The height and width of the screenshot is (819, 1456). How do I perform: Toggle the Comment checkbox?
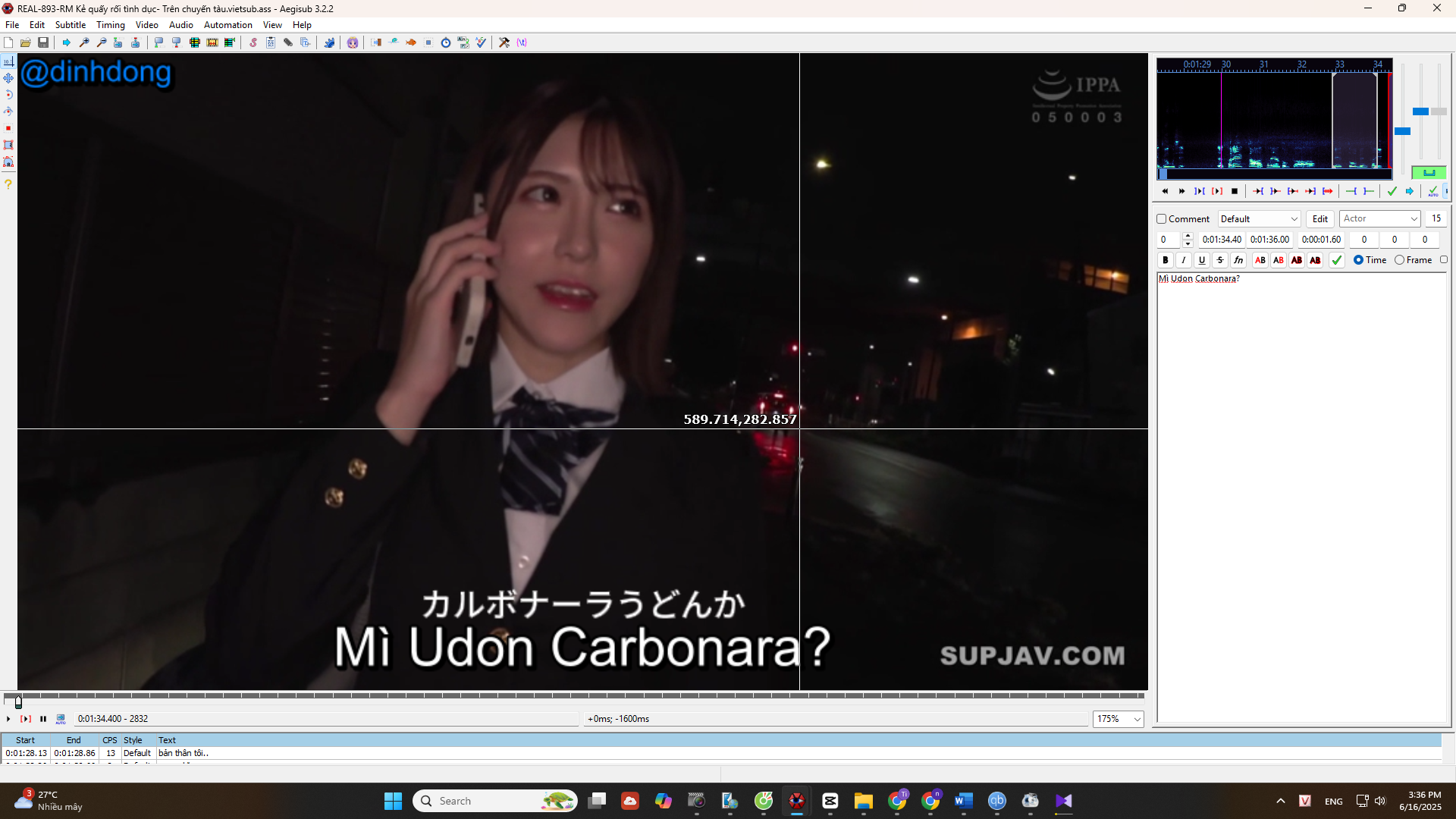[x=1161, y=219]
